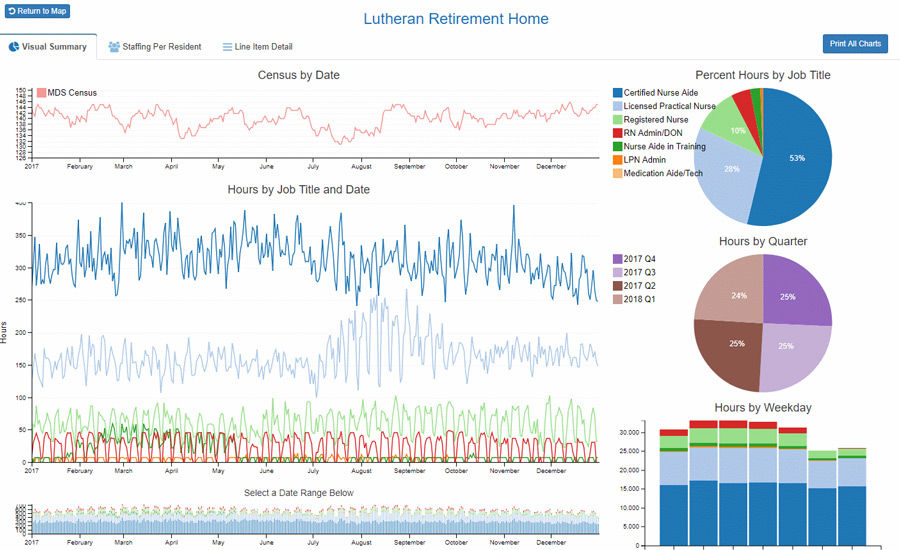Image resolution: width=900 pixels, height=550 pixels.
Task: Click the MDS Census legend color swatch
Action: tap(41, 92)
